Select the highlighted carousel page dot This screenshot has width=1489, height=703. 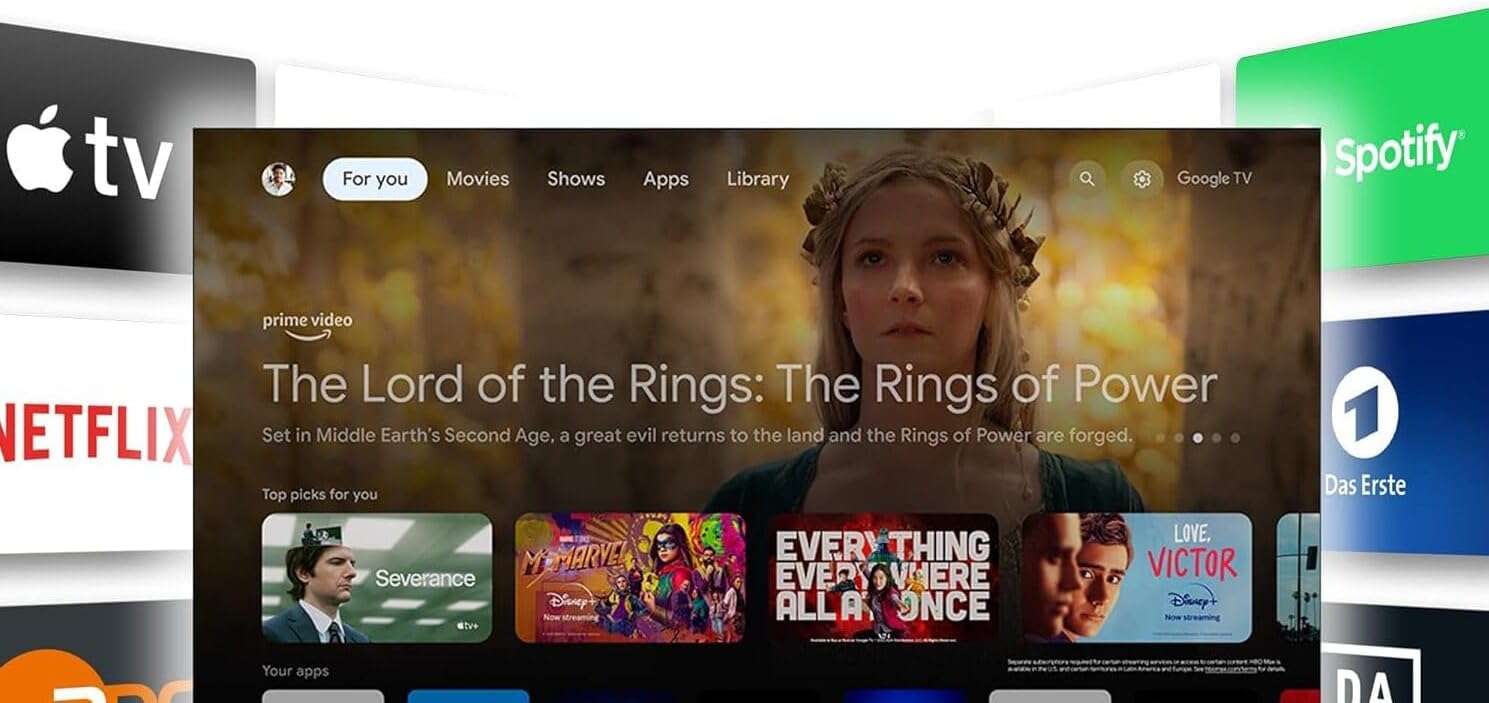pyautogui.click(x=1198, y=438)
